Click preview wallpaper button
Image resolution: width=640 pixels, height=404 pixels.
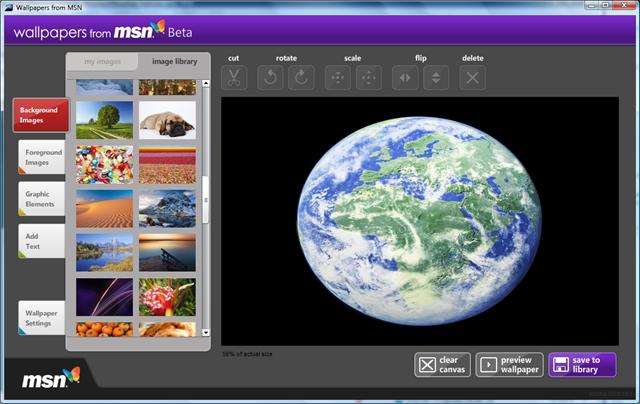point(509,365)
